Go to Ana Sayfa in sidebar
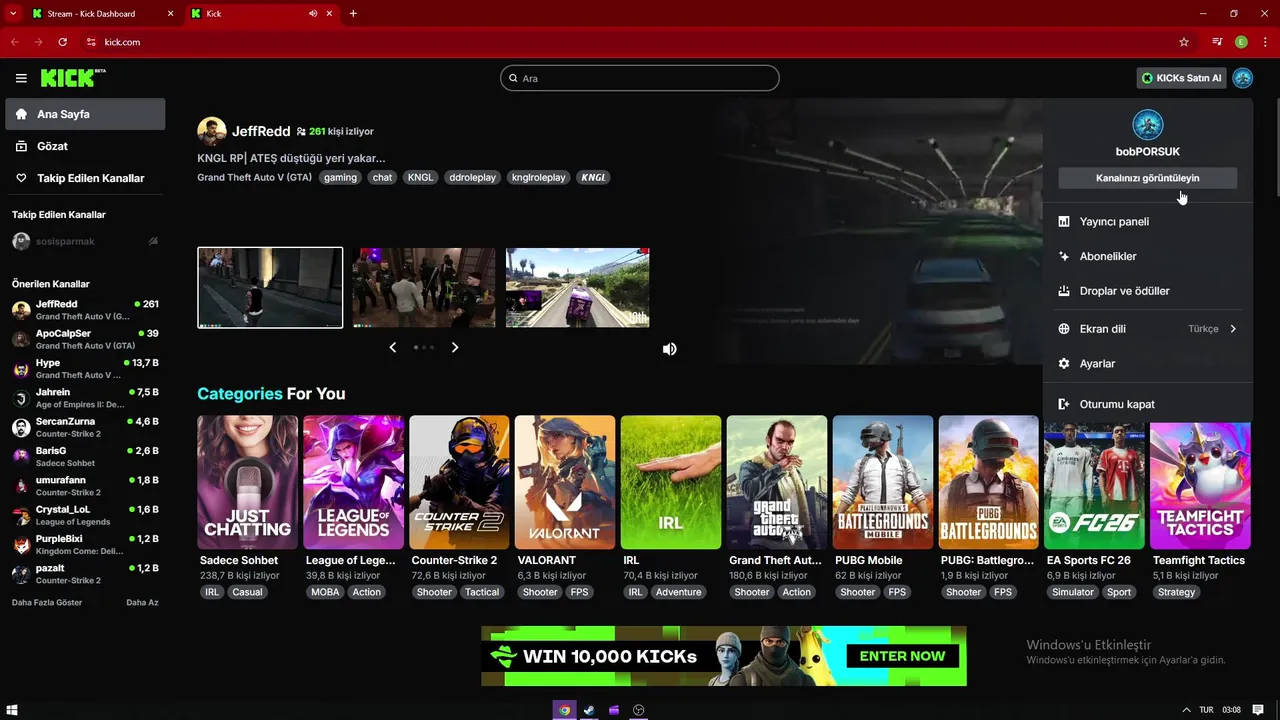The width and height of the screenshot is (1280, 720). point(85,114)
